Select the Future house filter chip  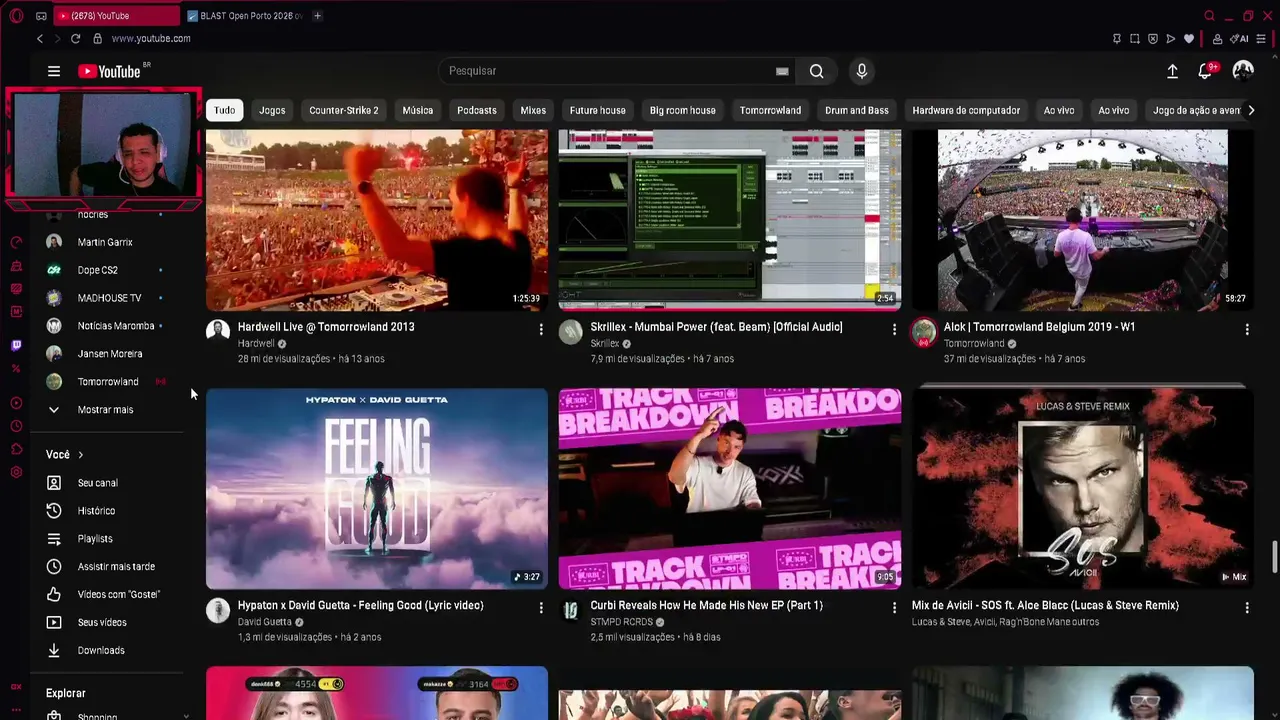(x=598, y=111)
